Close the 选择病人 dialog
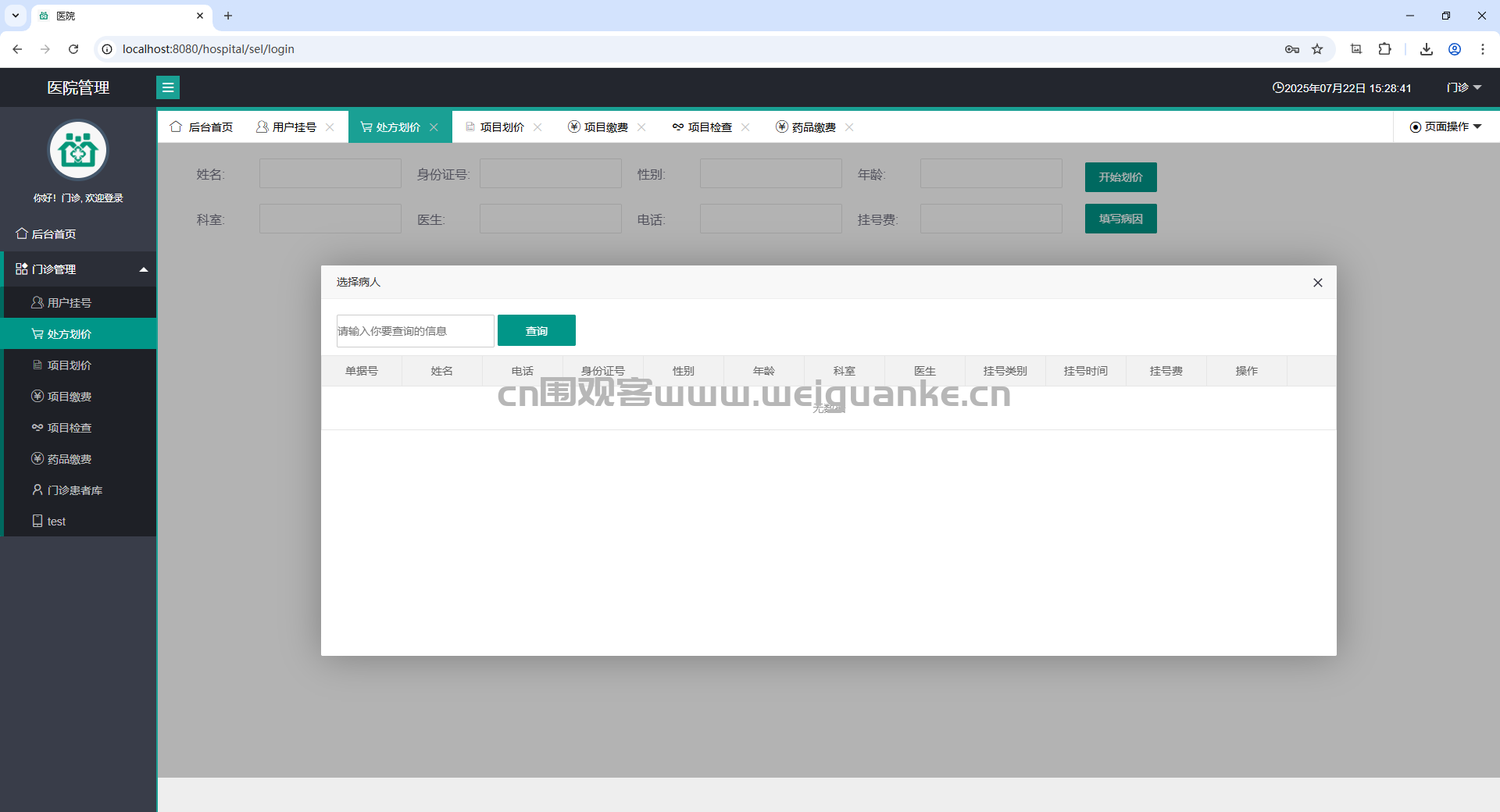Viewport: 1500px width, 812px height. (1318, 283)
